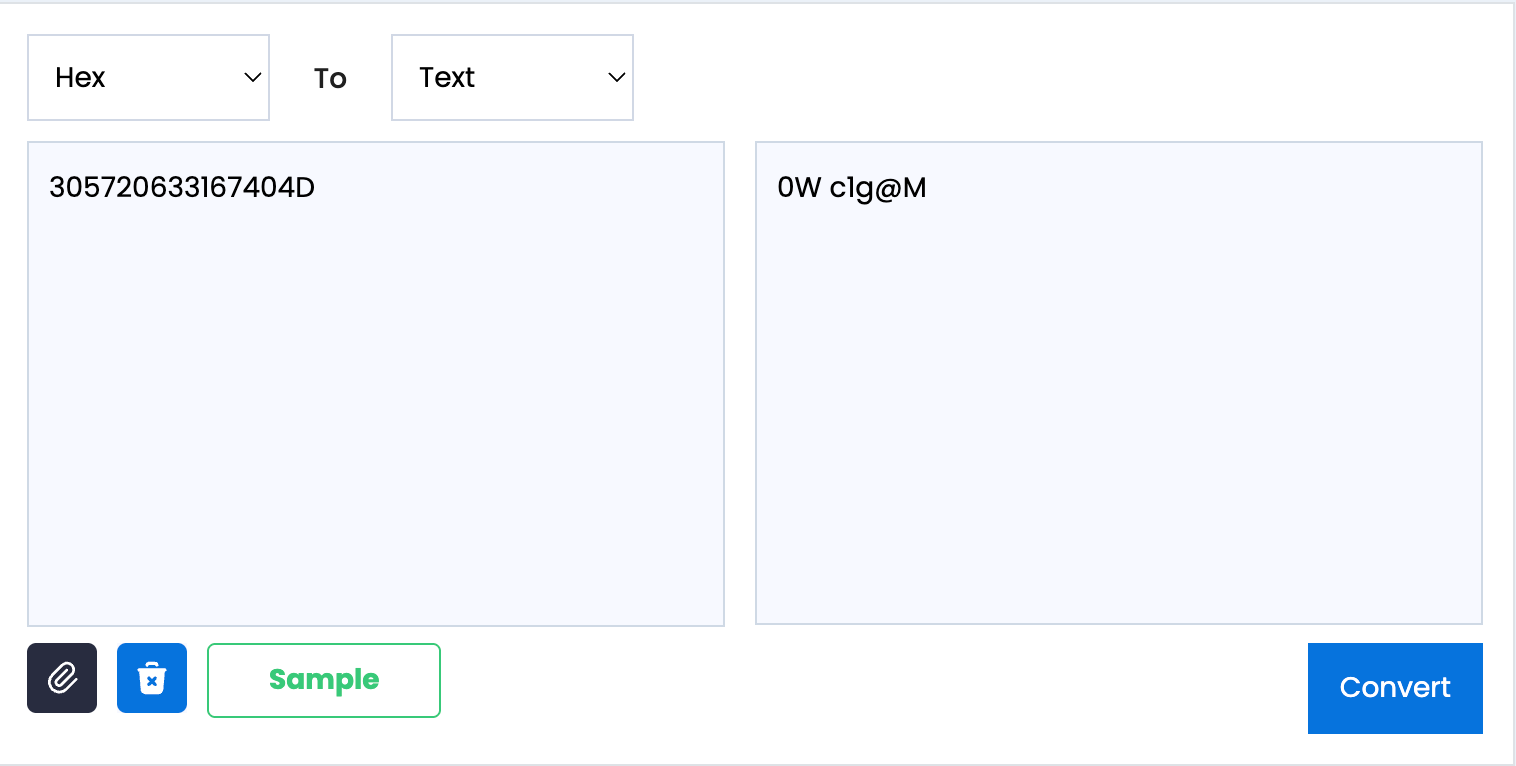This screenshot has height=766, width=1516.
Task: Click the paperclip attach file icon
Action: [x=62, y=678]
